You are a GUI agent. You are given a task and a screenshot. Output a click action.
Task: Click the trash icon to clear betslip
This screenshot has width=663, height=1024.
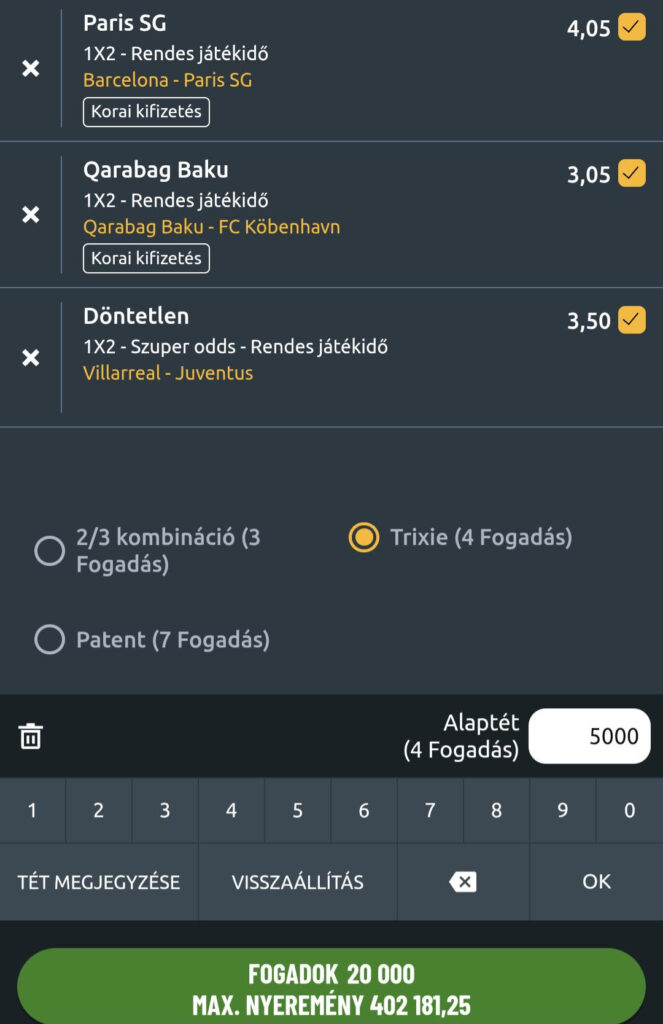31,737
